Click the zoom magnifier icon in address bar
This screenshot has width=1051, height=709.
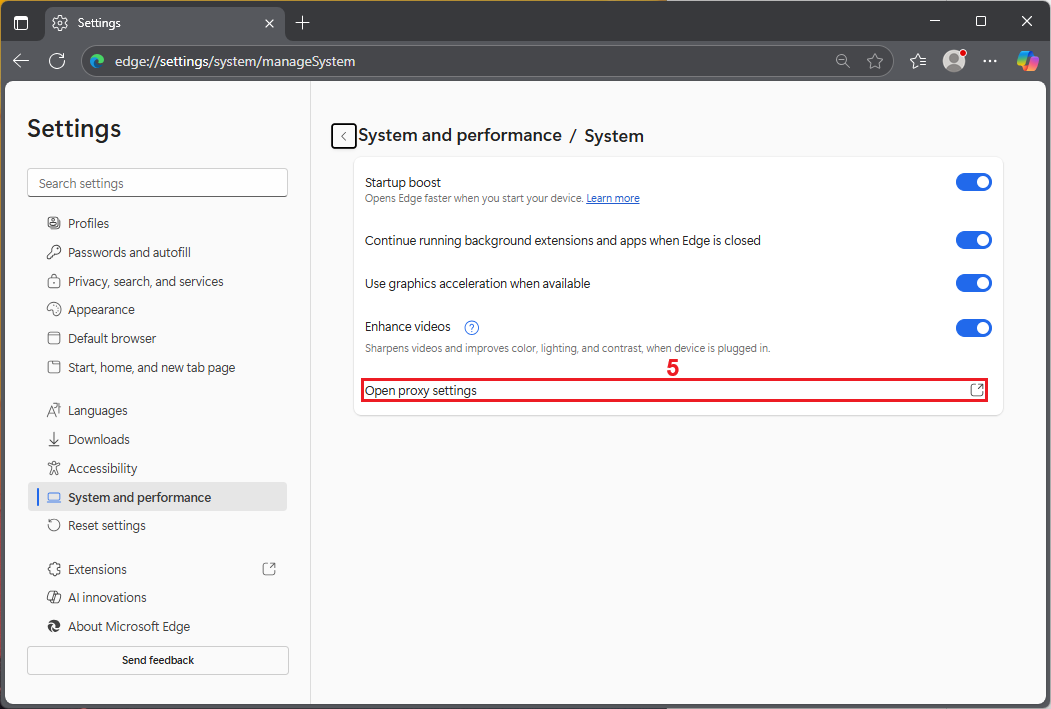[843, 61]
